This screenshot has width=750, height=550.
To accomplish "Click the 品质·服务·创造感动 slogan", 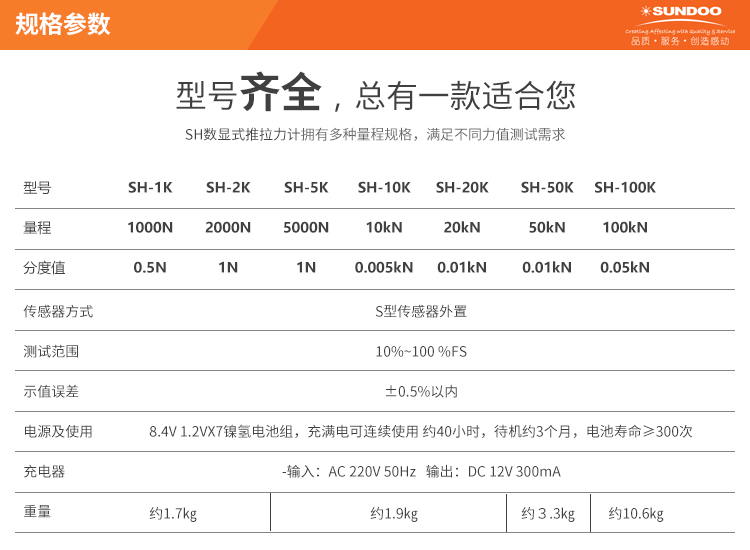I will point(680,41).
